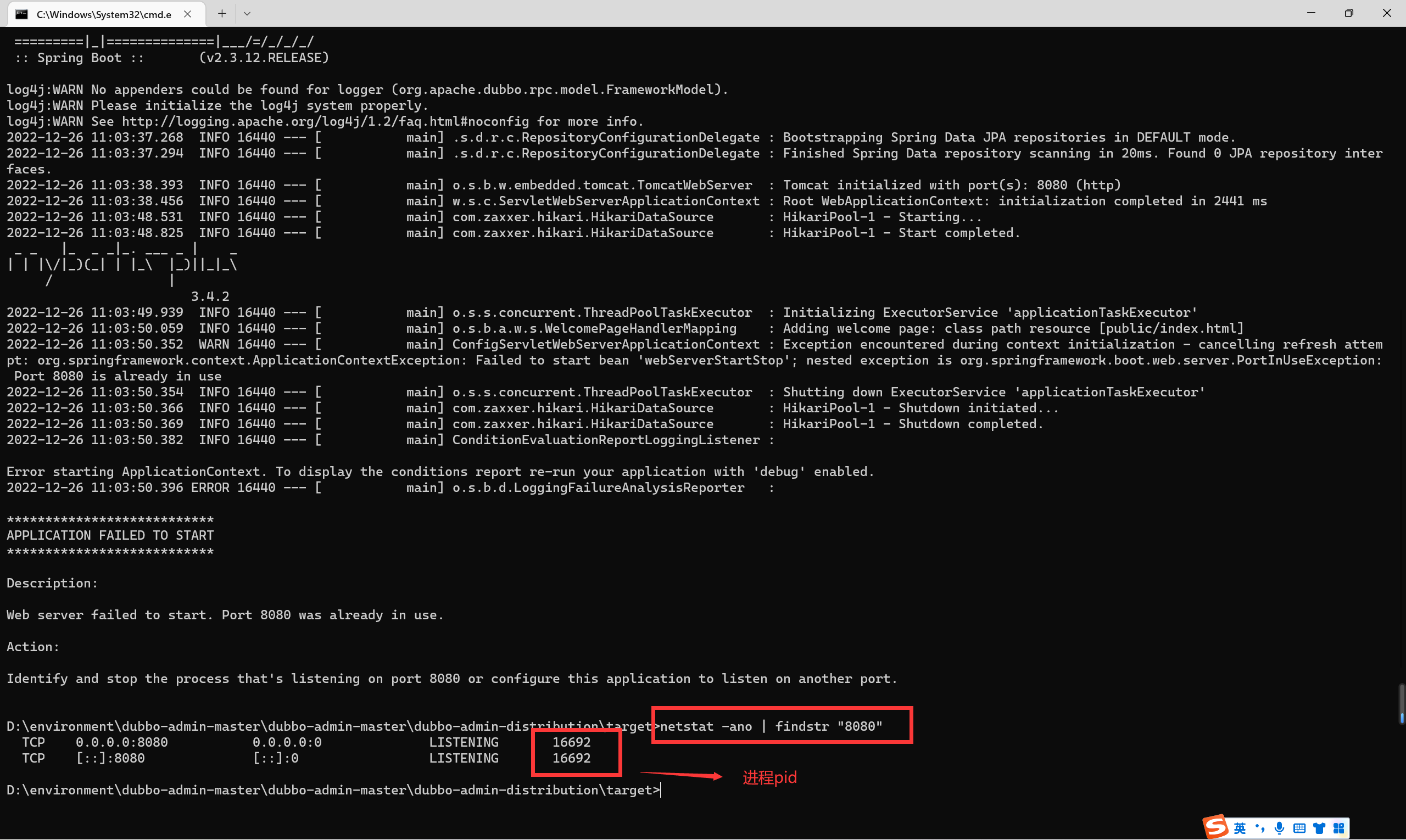
Task: Click the netstat -ano findstr command text
Action: [x=771, y=726]
